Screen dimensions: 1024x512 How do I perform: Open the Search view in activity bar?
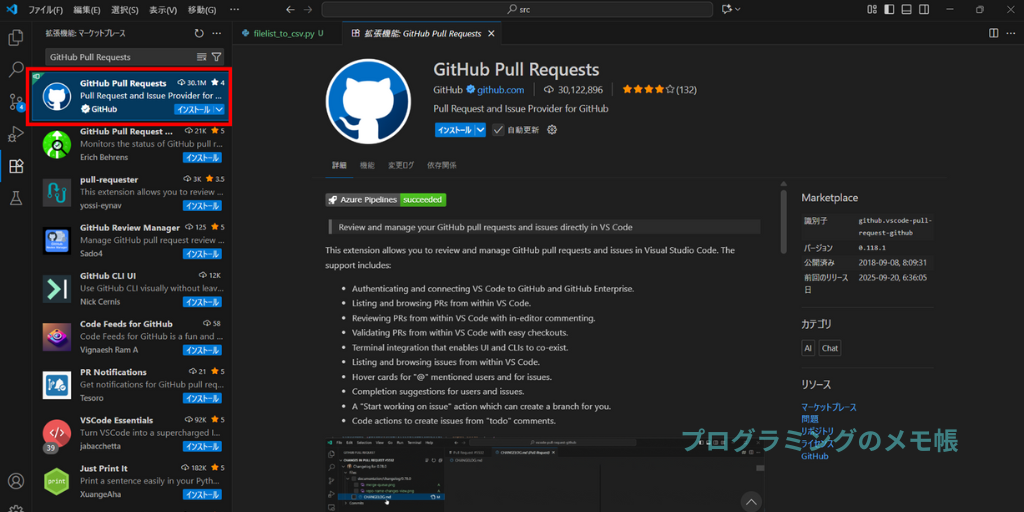pos(16,70)
